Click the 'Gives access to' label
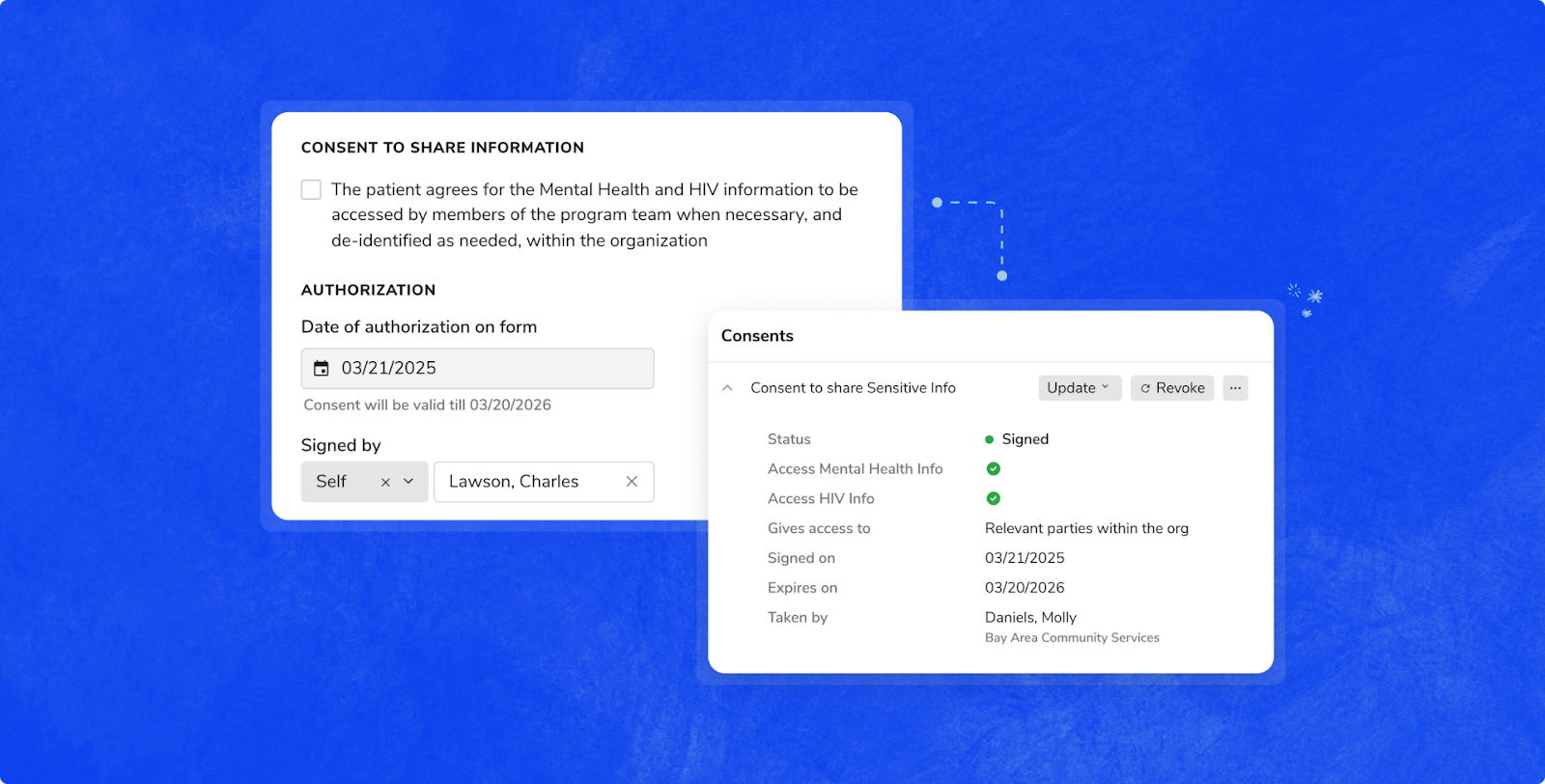 tap(819, 528)
